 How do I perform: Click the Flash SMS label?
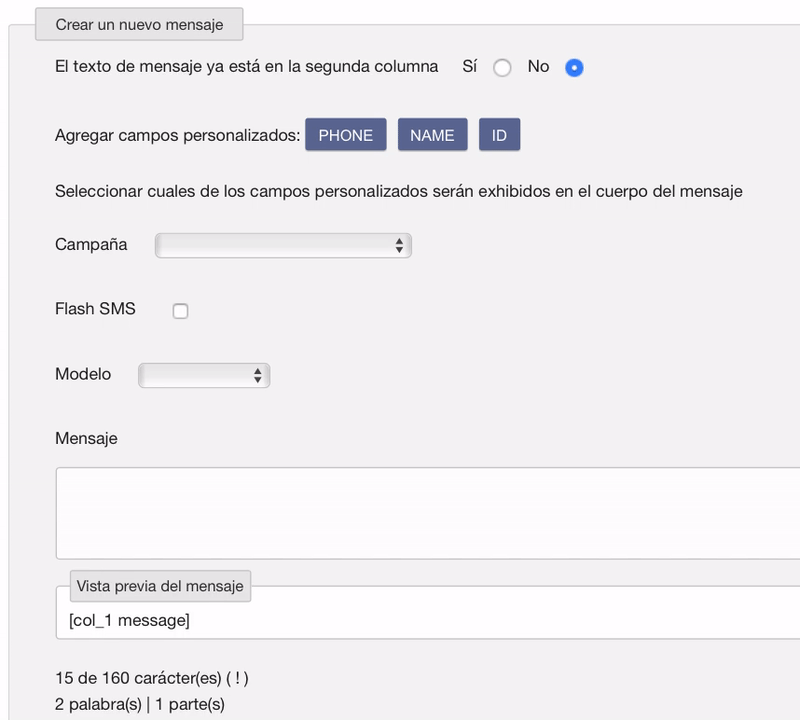[95, 308]
